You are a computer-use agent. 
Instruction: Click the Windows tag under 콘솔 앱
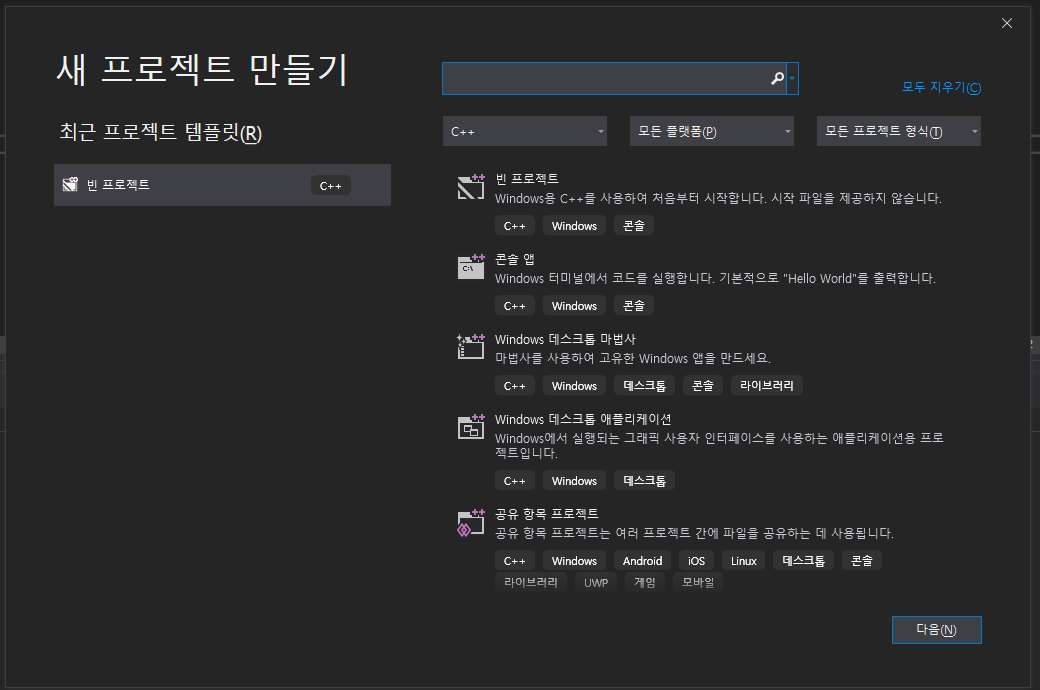574,306
